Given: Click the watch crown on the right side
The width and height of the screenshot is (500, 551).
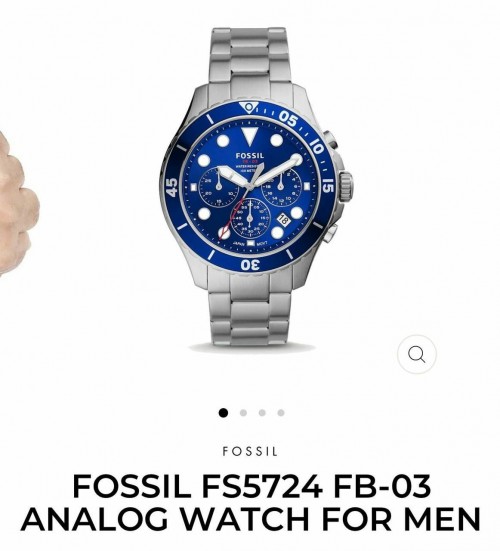Looking at the screenshot, I should (346, 187).
